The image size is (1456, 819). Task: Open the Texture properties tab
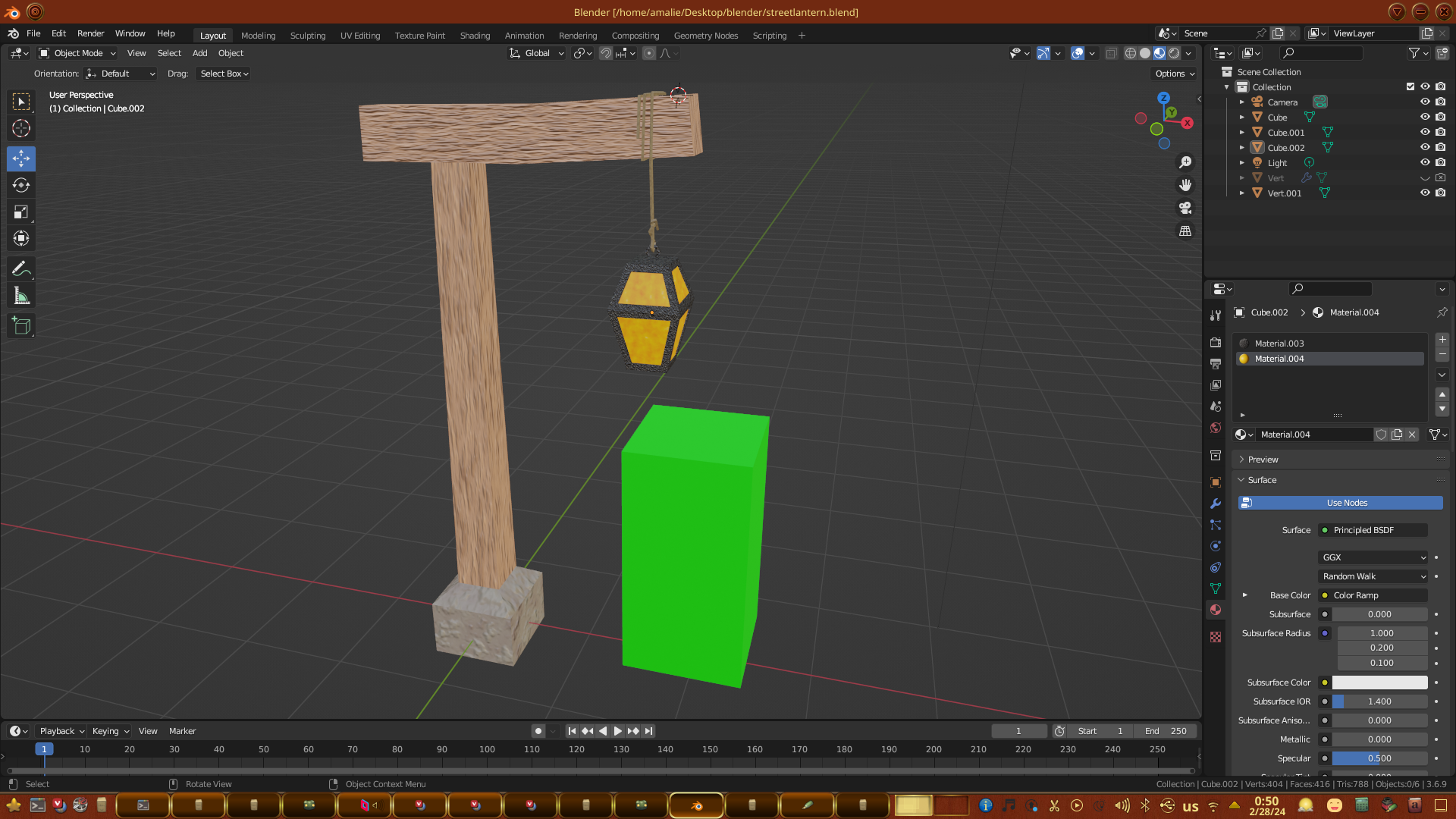(x=1216, y=637)
